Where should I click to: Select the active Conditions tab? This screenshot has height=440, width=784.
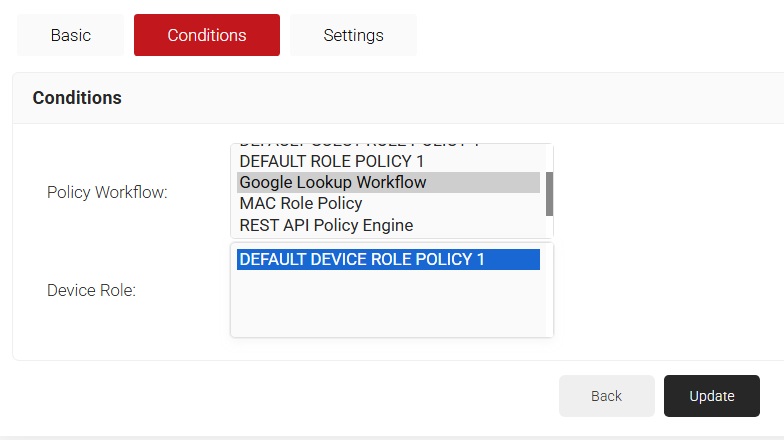(x=207, y=35)
